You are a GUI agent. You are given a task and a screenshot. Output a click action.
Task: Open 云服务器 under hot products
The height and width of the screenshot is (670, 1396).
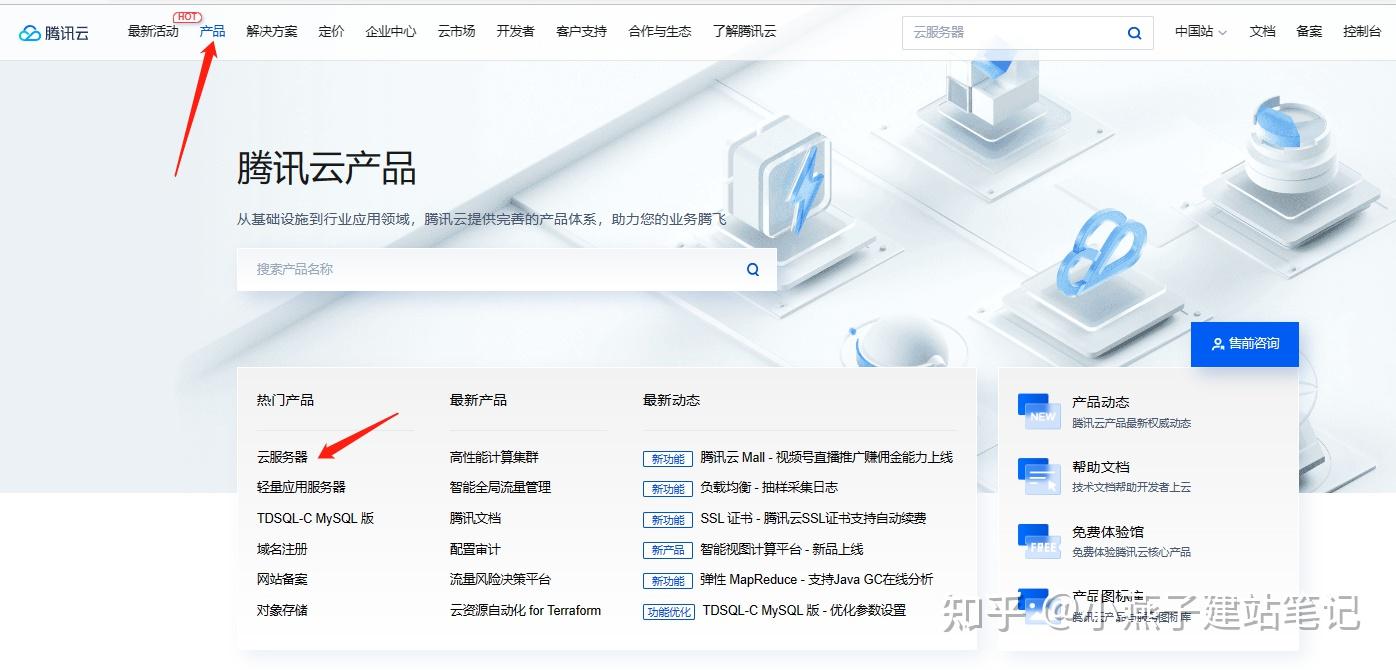282,457
